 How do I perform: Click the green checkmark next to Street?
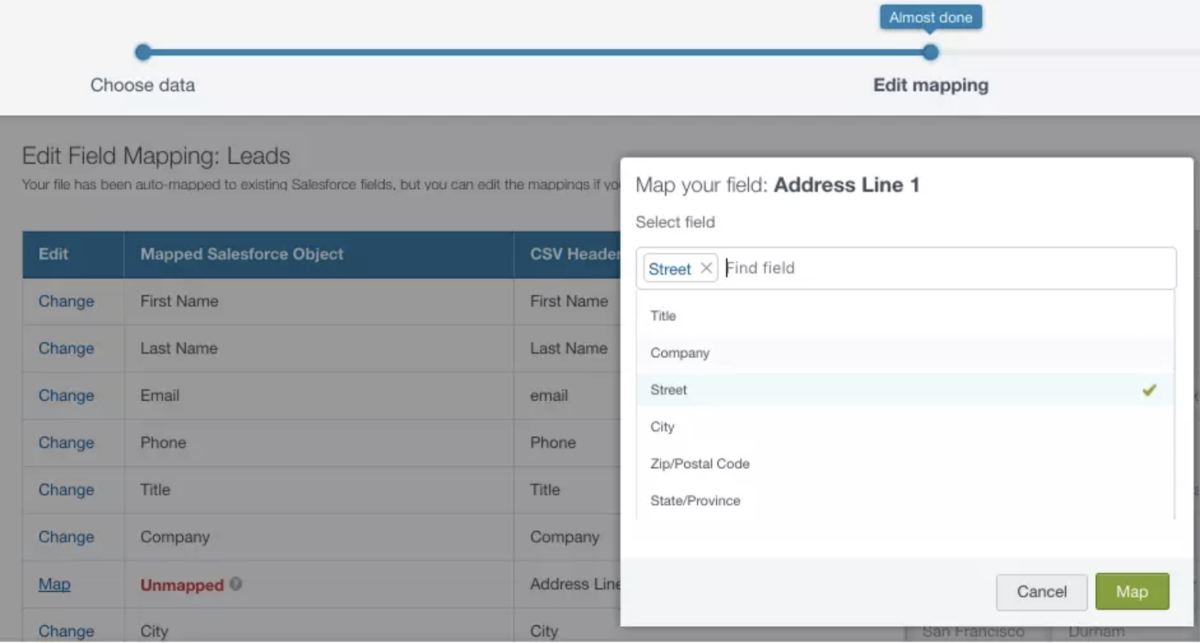(x=1148, y=390)
